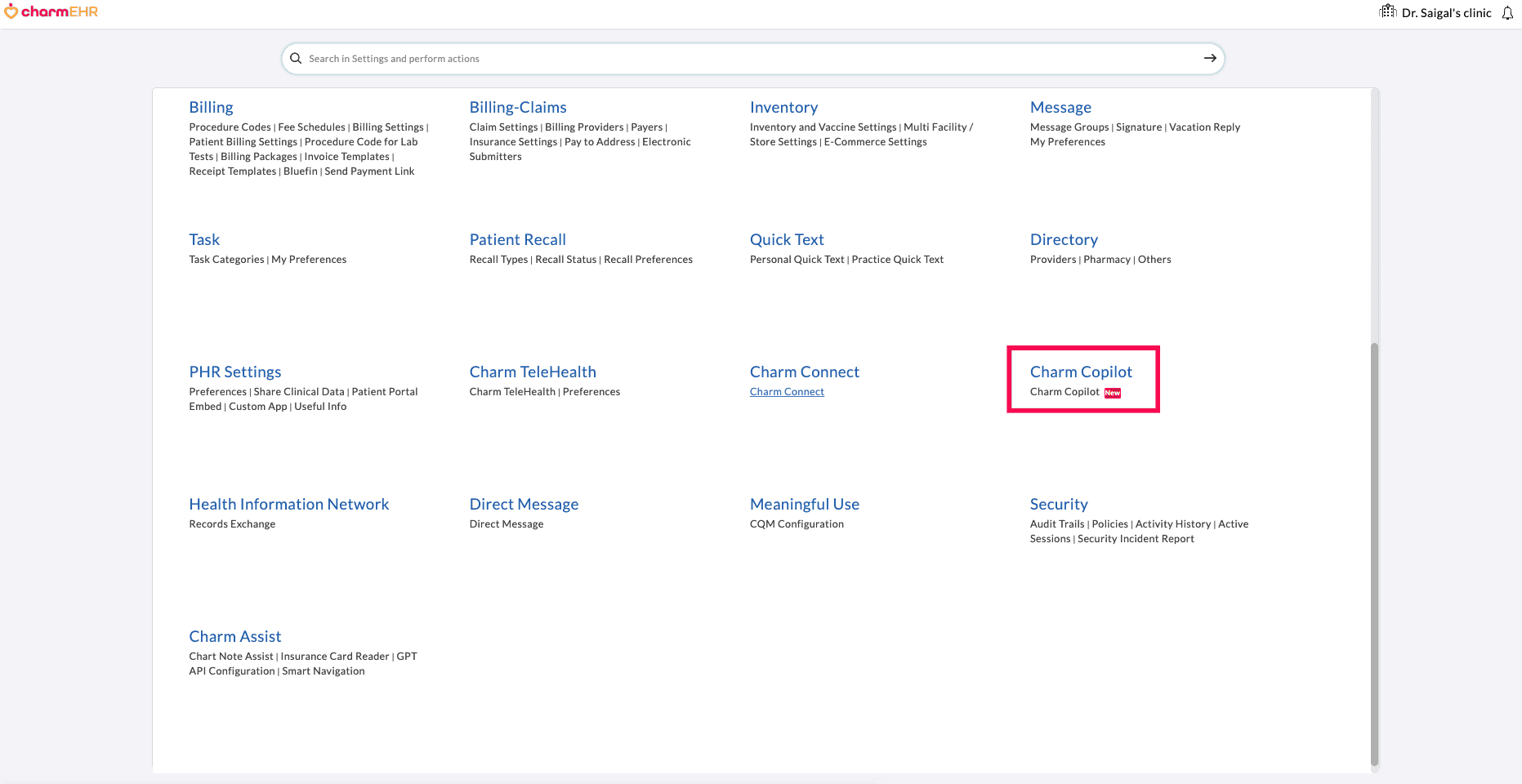Screen dimensions: 1522x784
Task: Open Patient Portal Embed link
Action: click(x=303, y=399)
